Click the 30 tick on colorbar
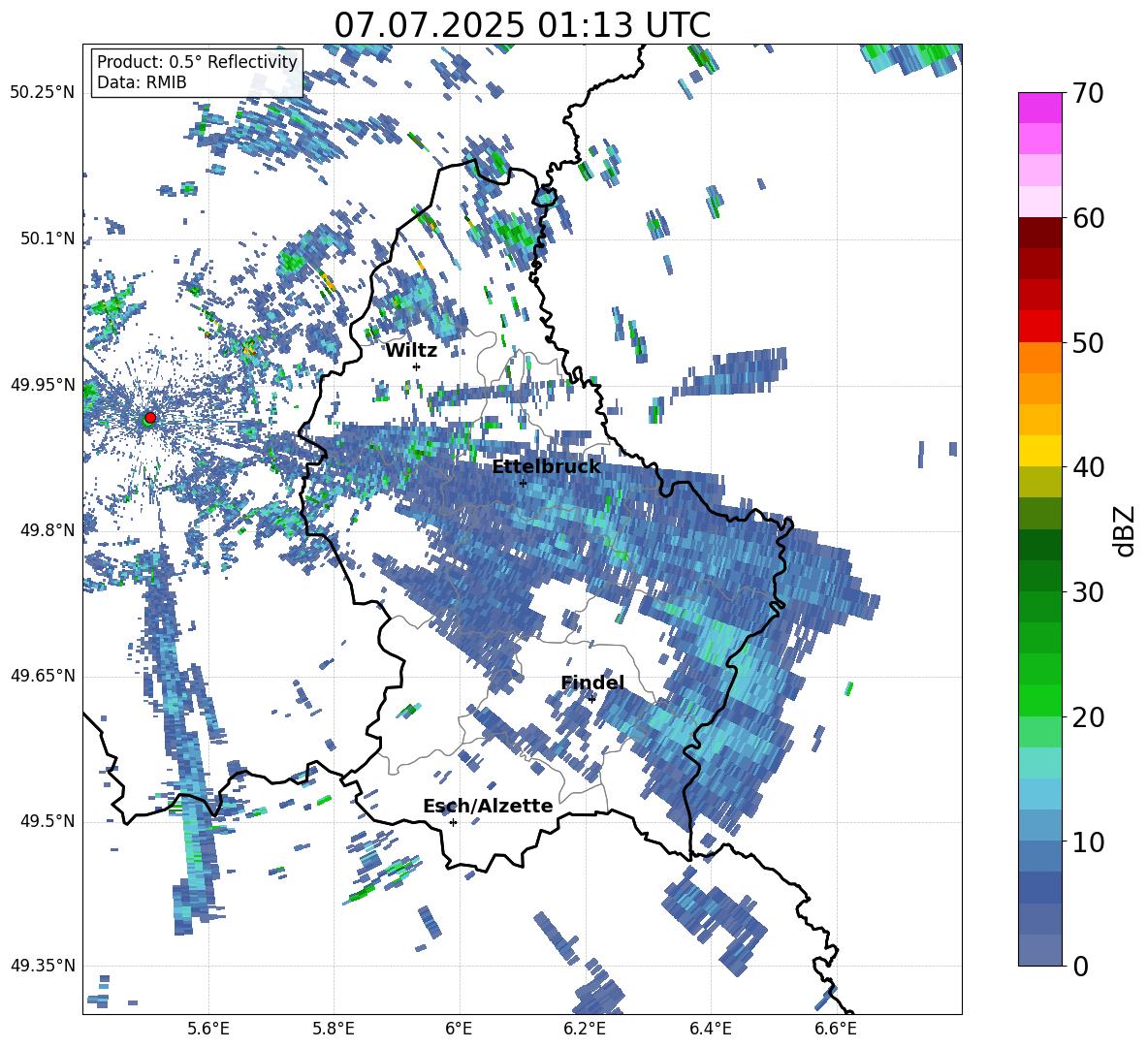 click(x=1088, y=592)
